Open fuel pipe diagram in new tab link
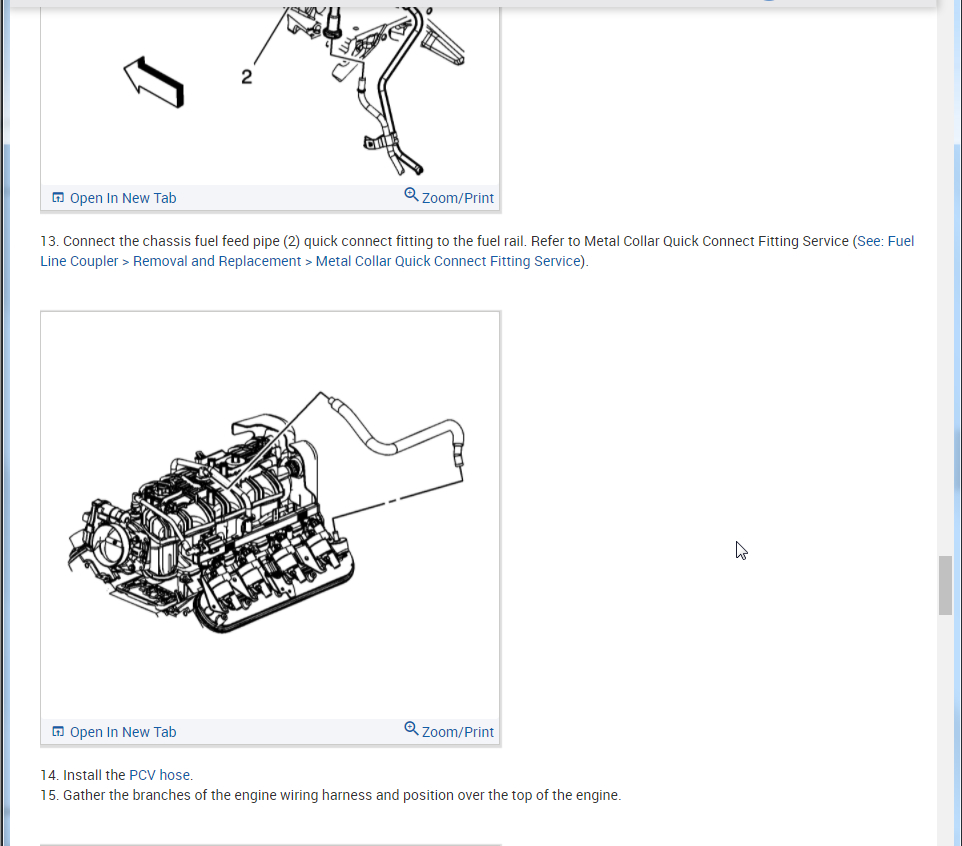962x846 pixels. pos(123,198)
